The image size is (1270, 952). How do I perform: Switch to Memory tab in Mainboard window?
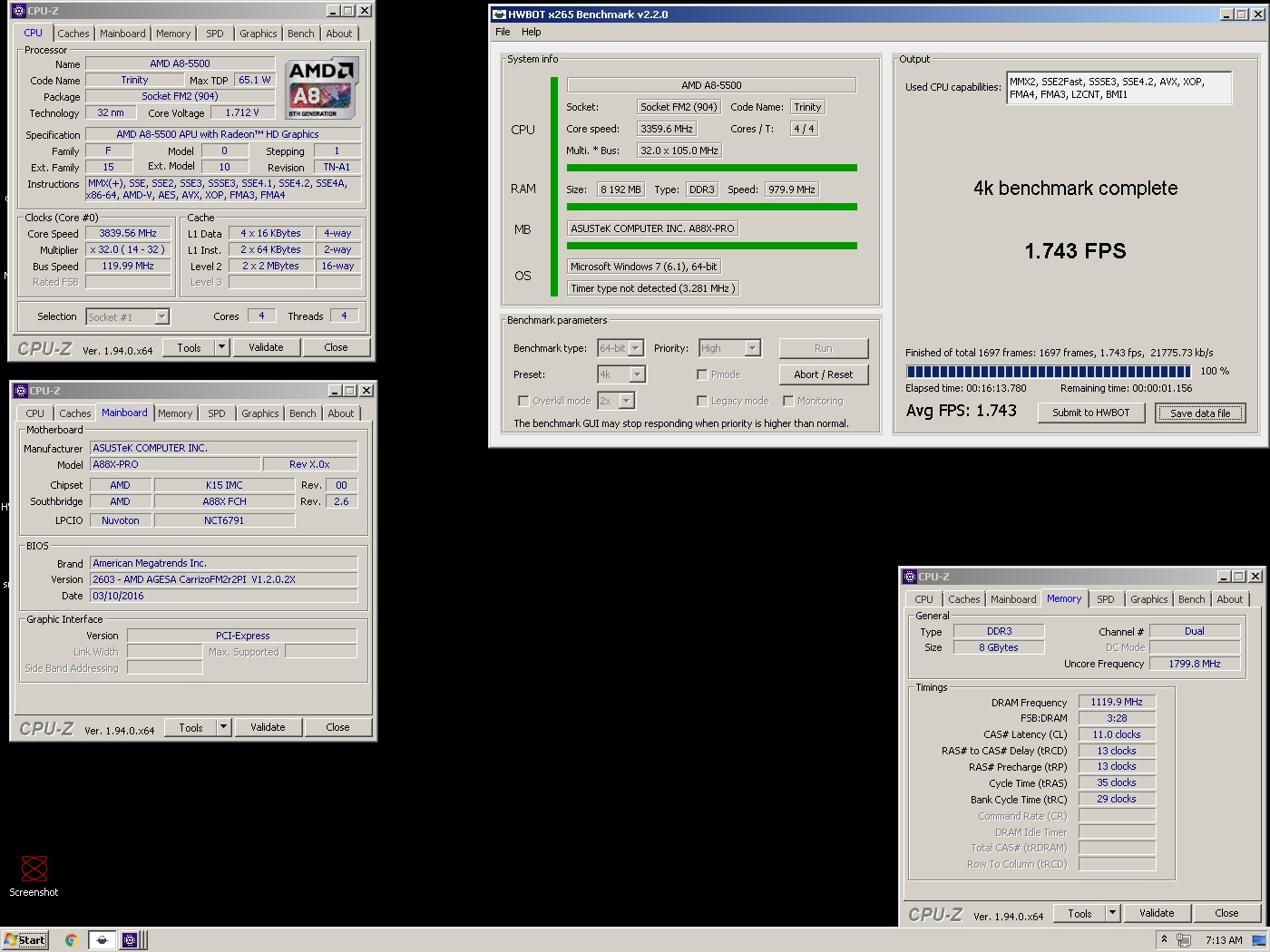coord(175,413)
